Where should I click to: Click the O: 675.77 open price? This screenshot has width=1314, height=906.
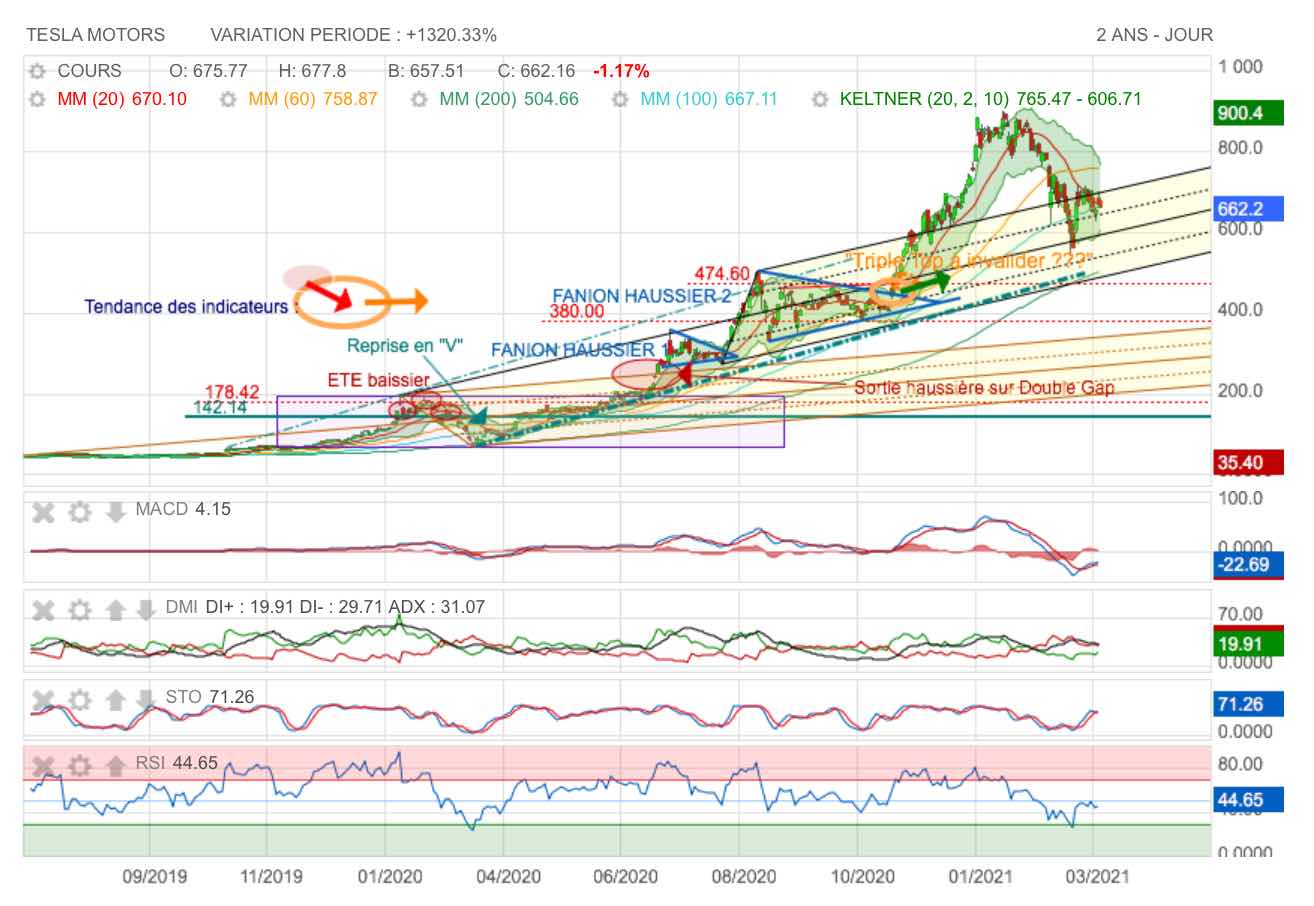pos(208,72)
